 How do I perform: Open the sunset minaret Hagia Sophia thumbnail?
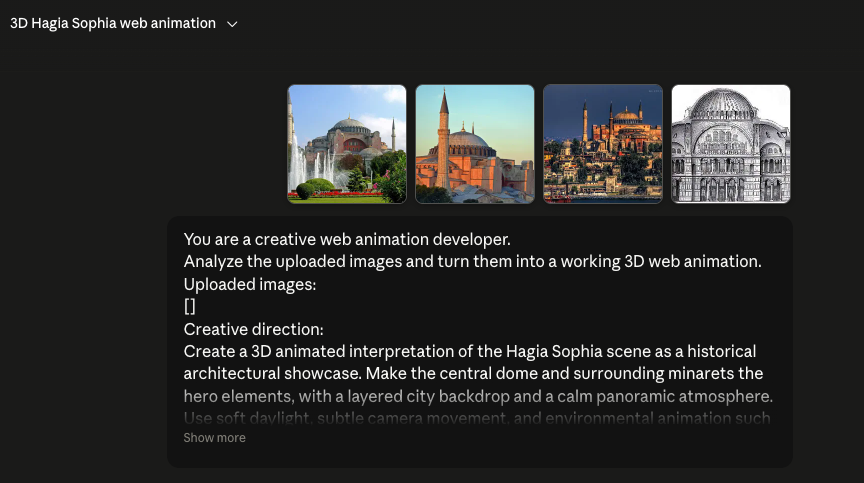pos(475,144)
